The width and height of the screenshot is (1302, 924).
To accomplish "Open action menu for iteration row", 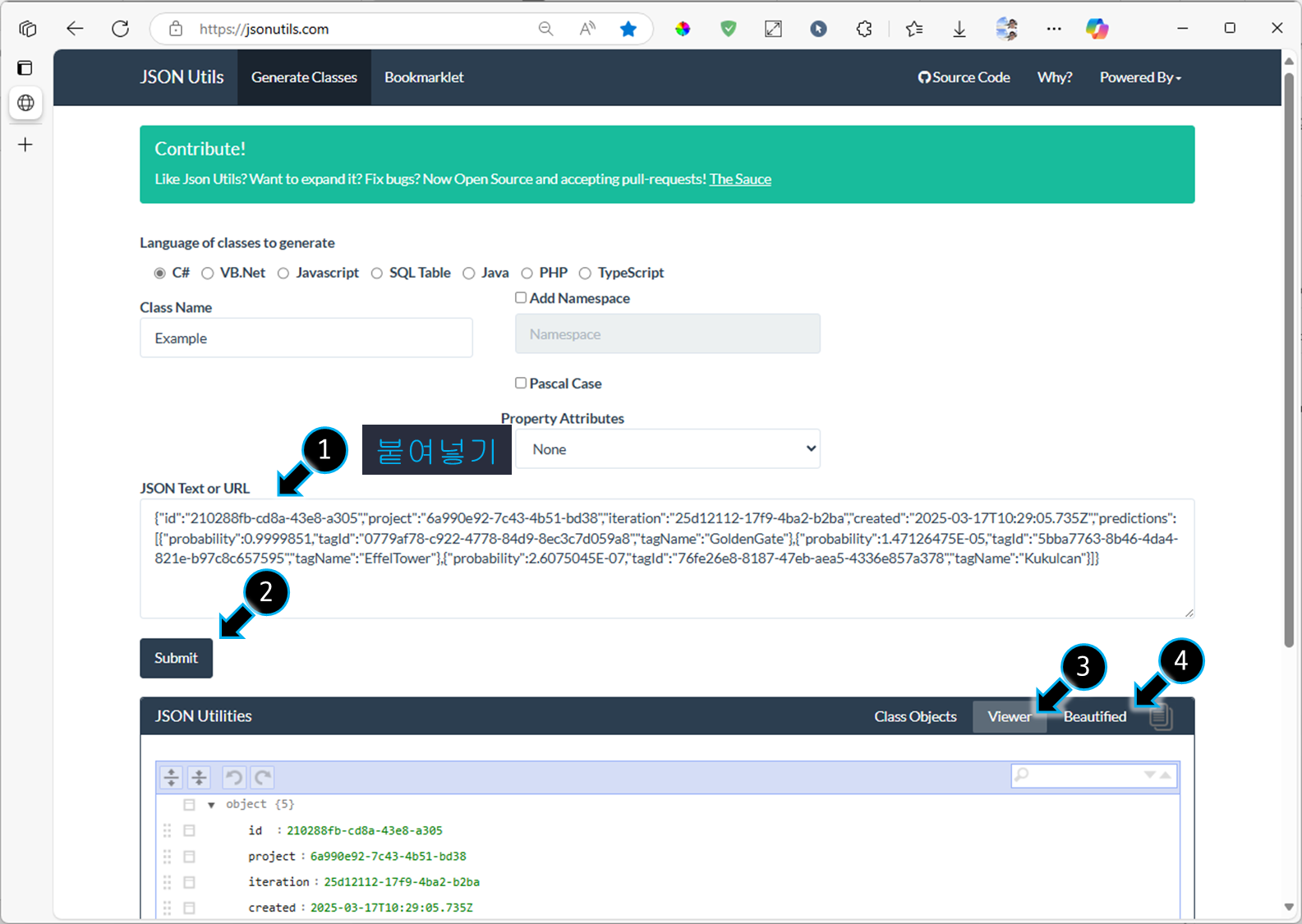I will coord(189,882).
